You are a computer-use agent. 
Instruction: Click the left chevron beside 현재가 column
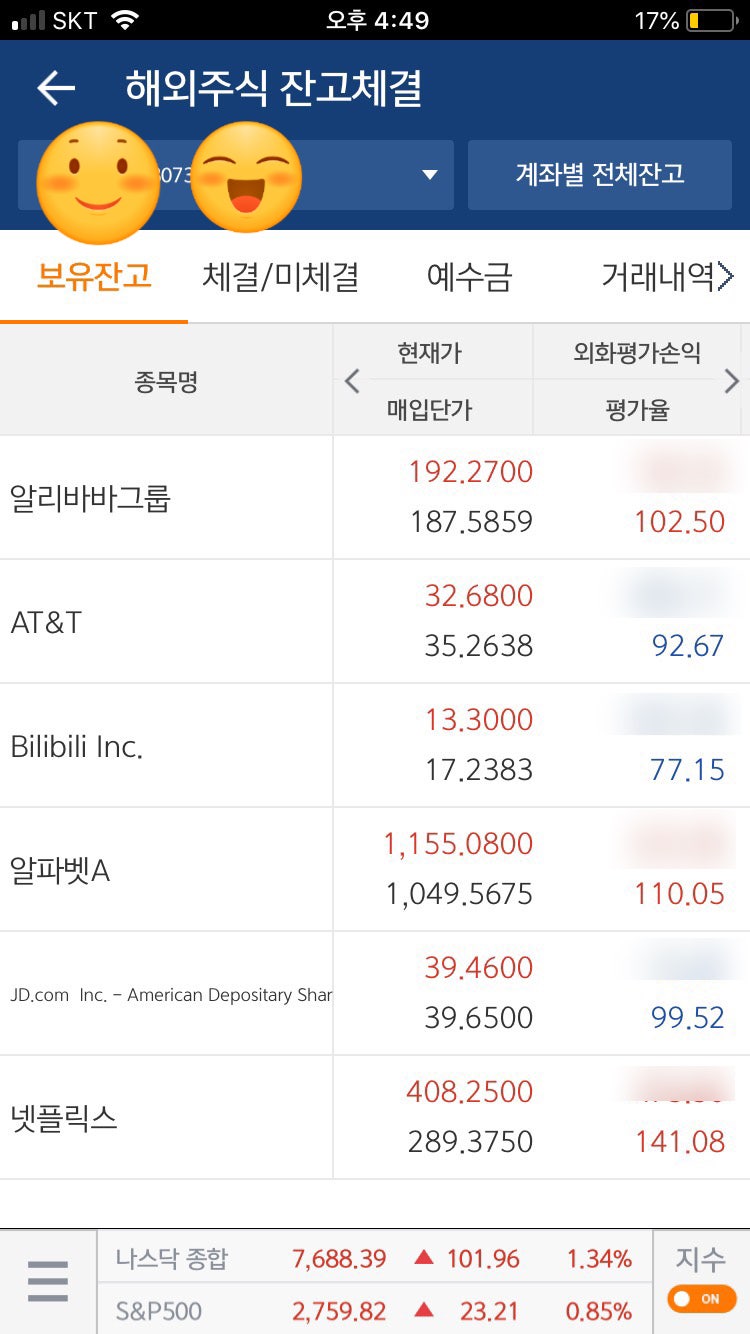point(352,381)
